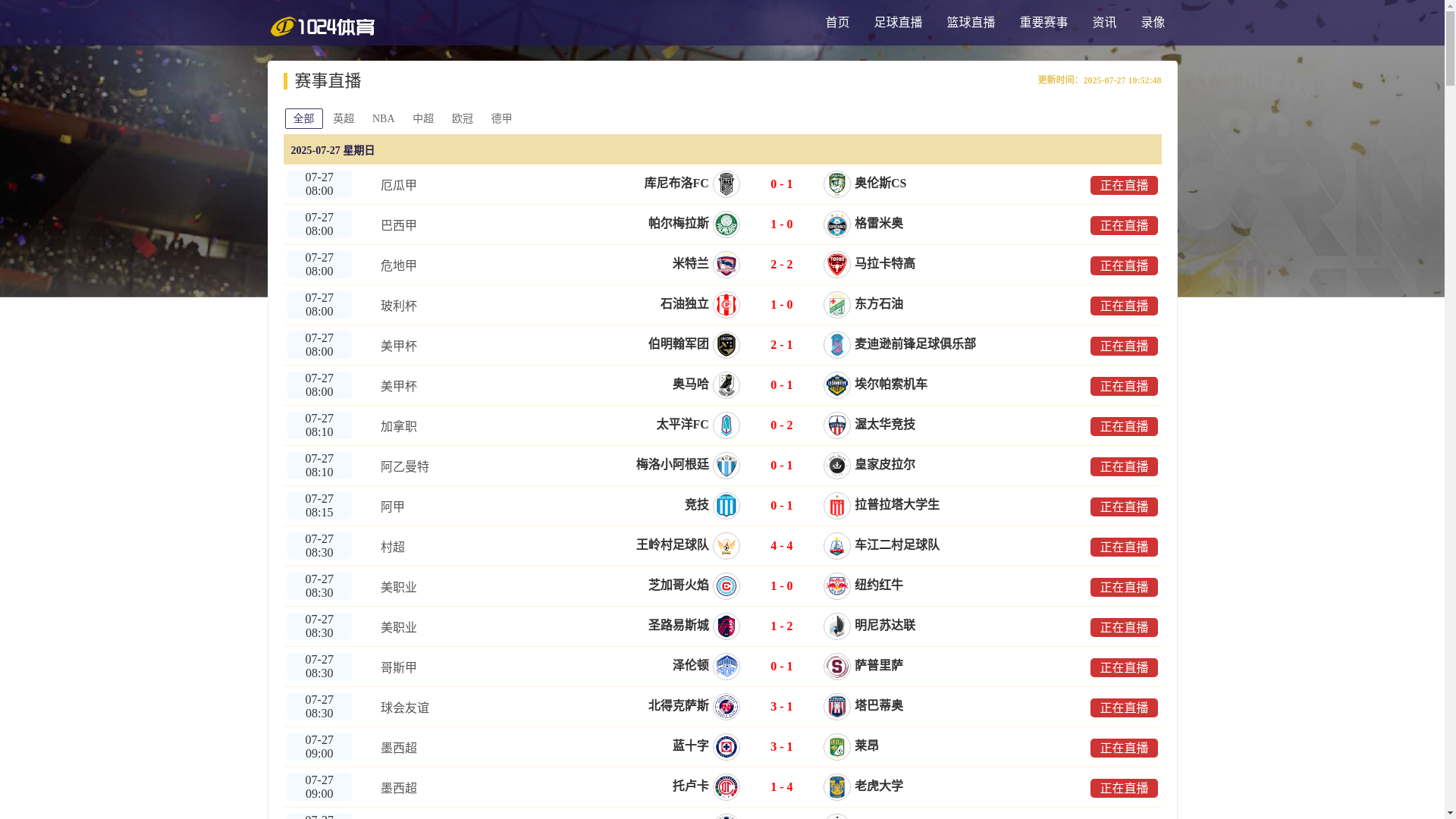Viewport: 1456px width, 819px height.
Task: Click 埃尔帕索机车 team crest
Action: point(837,385)
